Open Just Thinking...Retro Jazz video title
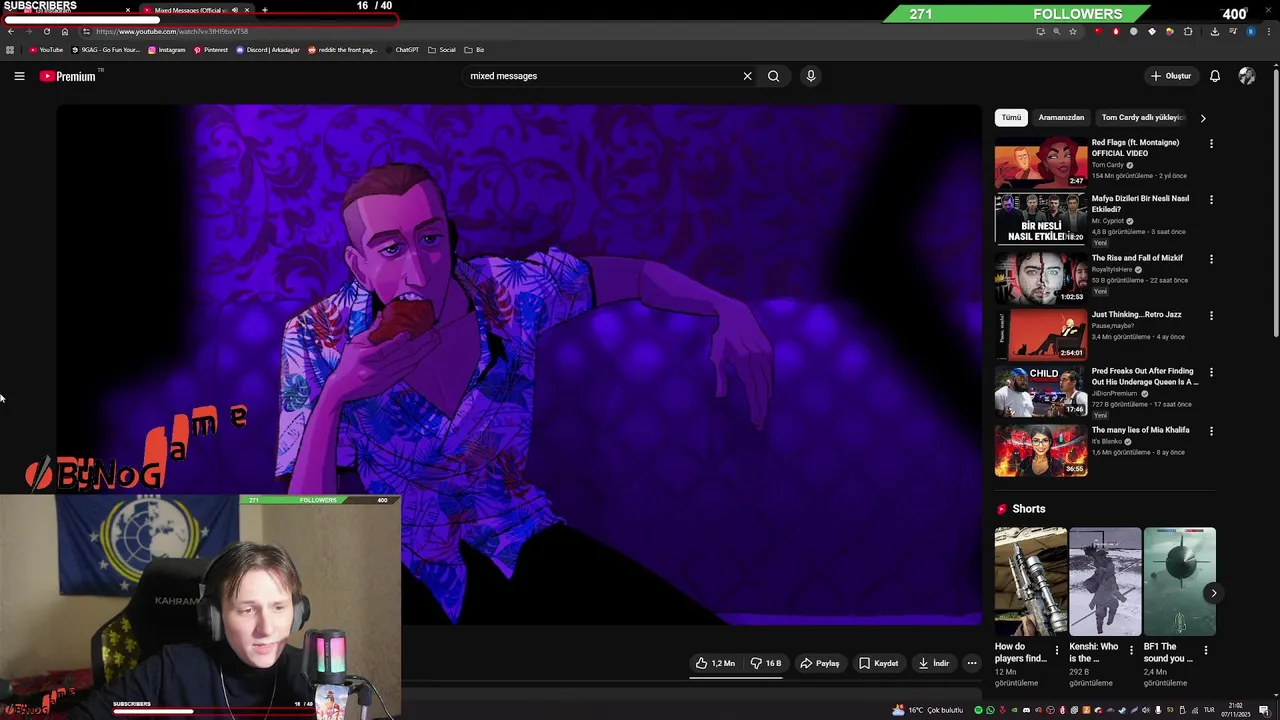1280x720 pixels. point(1136,315)
